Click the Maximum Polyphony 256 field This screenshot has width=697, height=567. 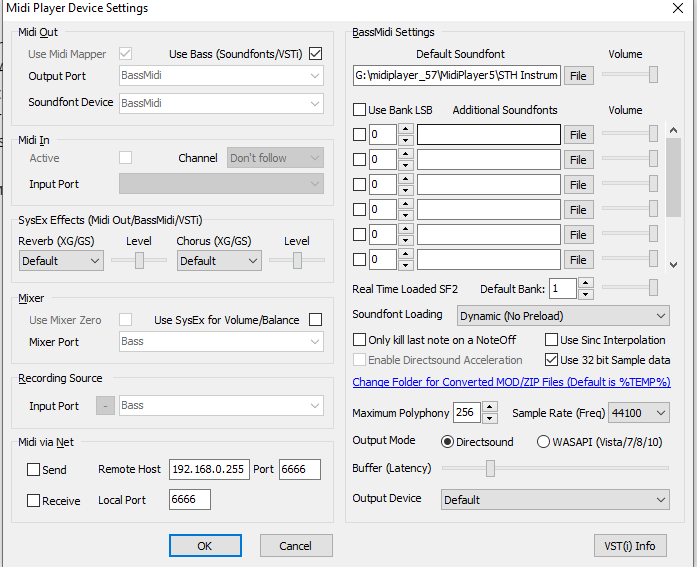pos(466,412)
